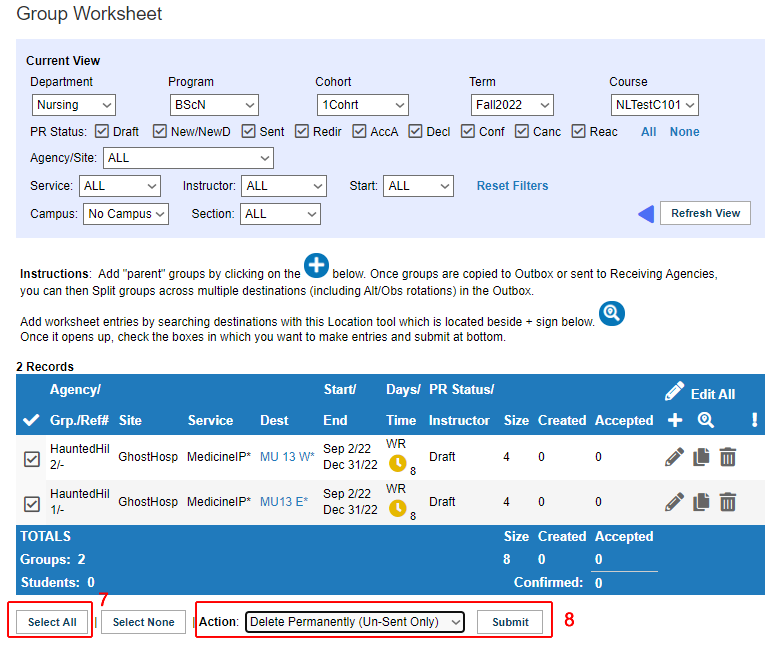The width and height of the screenshot is (776, 647).
Task: Delete the HauntedHil 1/- row via trash icon
Action: click(728, 502)
